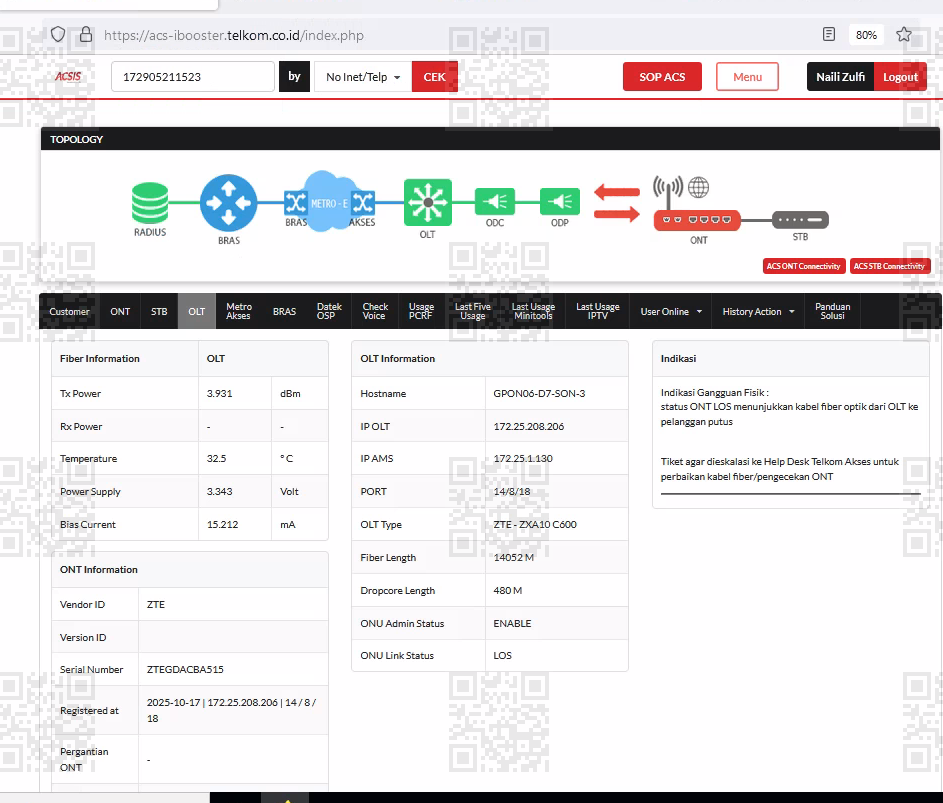Open the Check Voice tab
Viewport: 943px width, 803px height.
[375, 312]
